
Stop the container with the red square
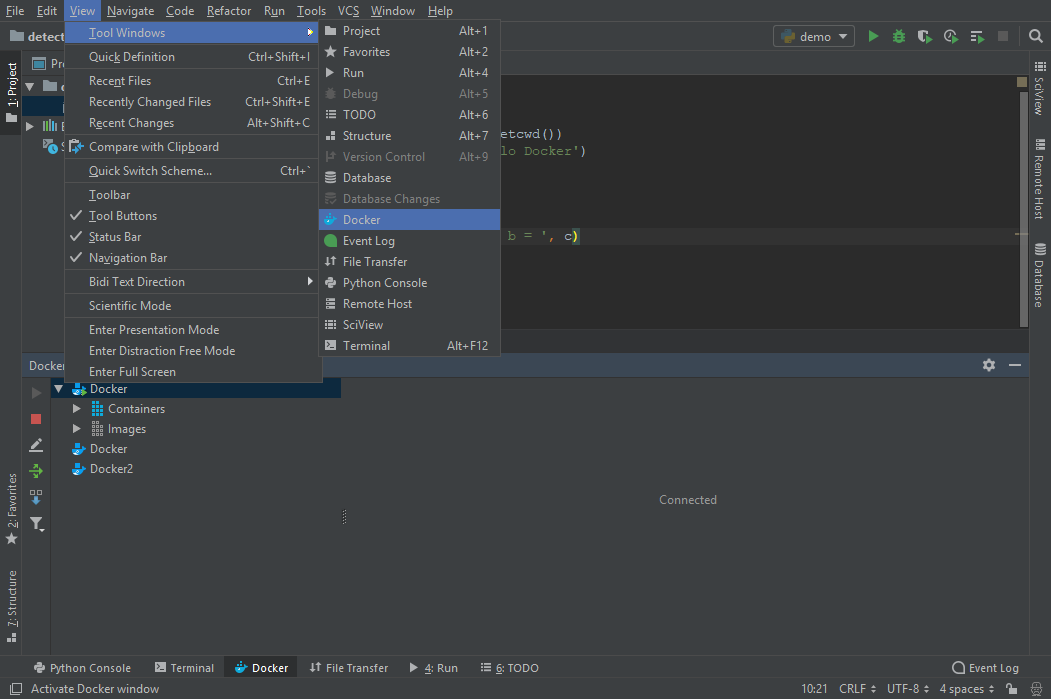tap(36, 419)
